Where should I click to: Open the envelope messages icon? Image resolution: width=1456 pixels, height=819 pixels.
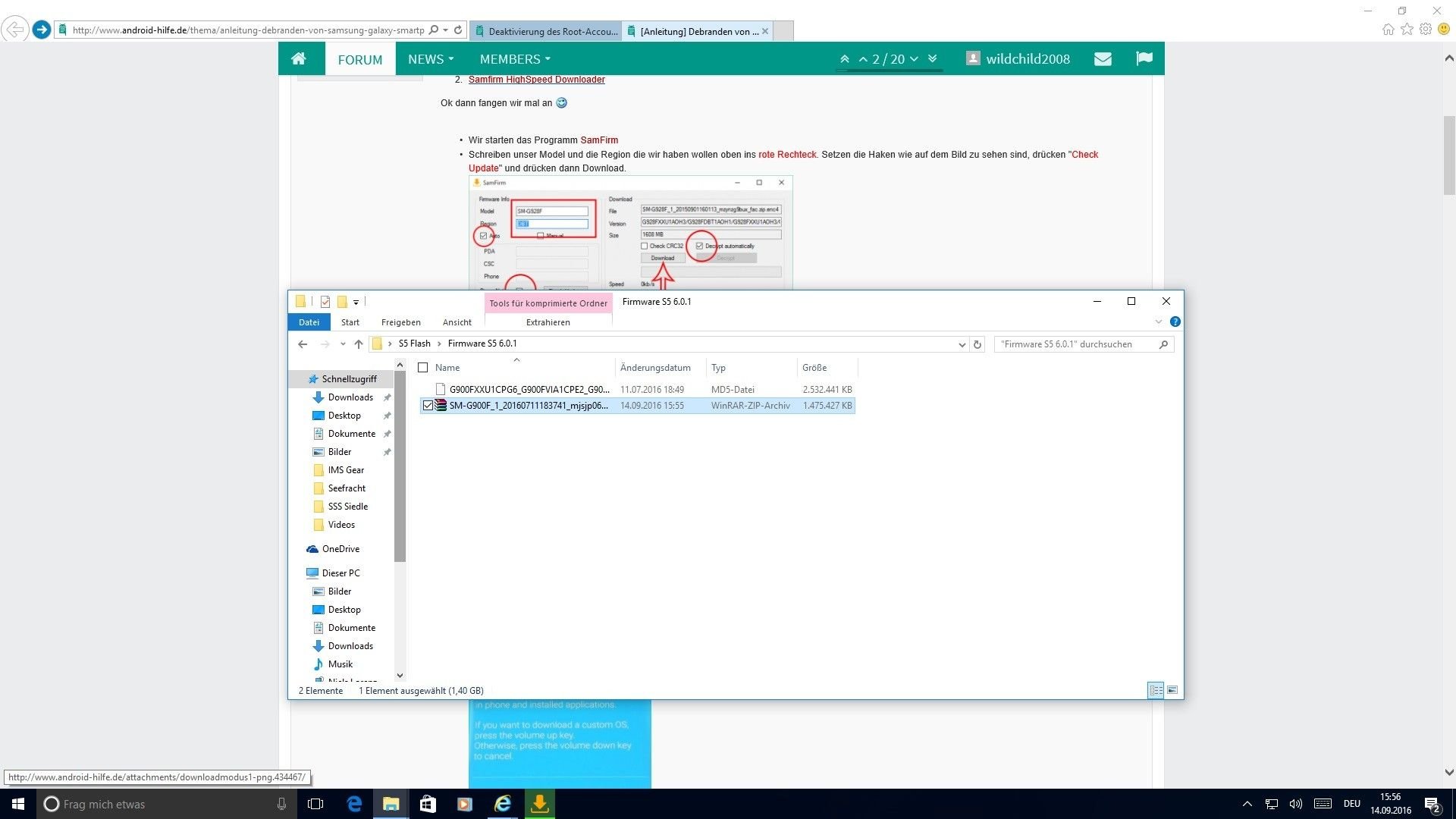[1103, 59]
